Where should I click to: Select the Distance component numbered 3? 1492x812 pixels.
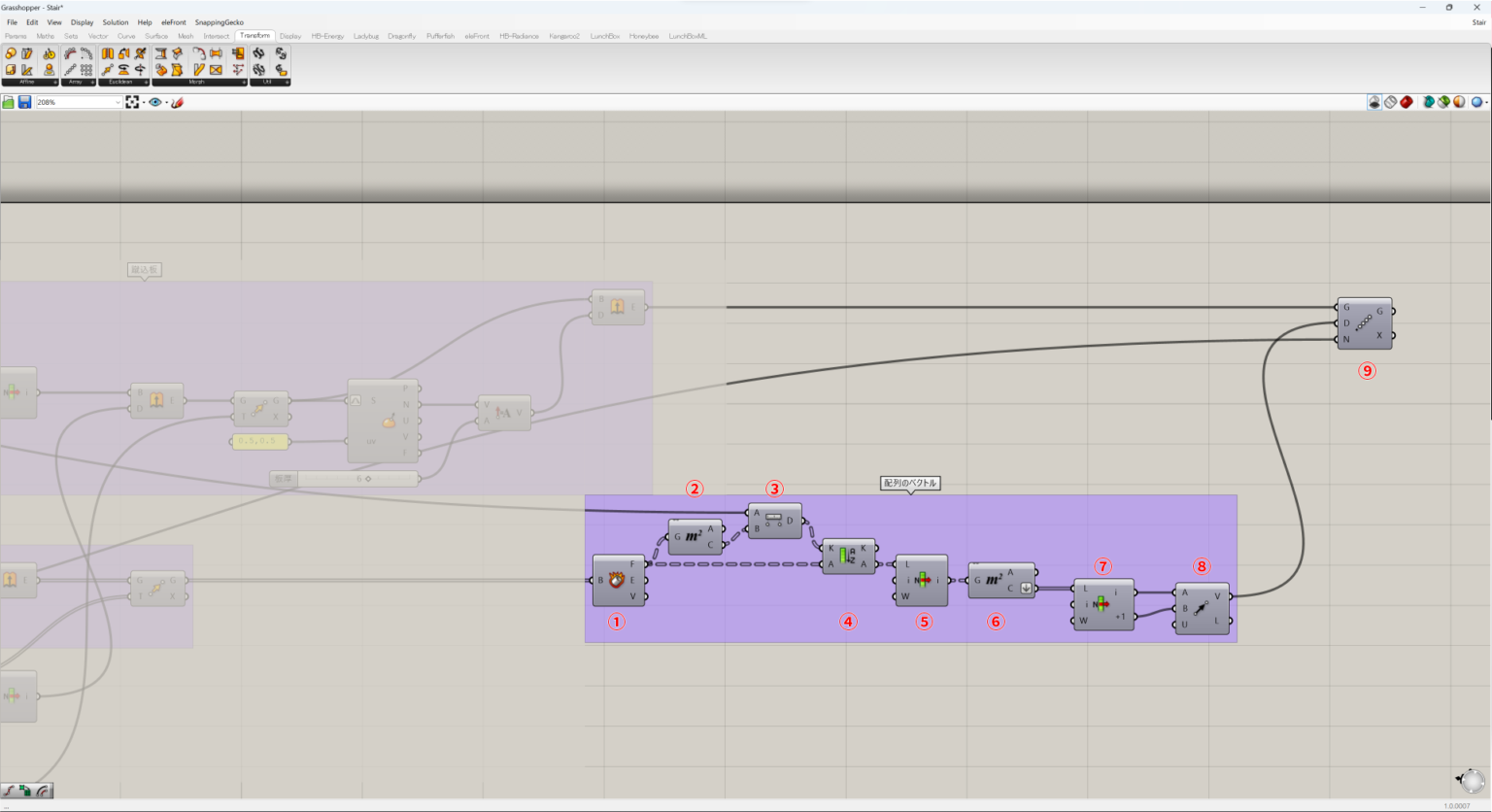pos(774,521)
